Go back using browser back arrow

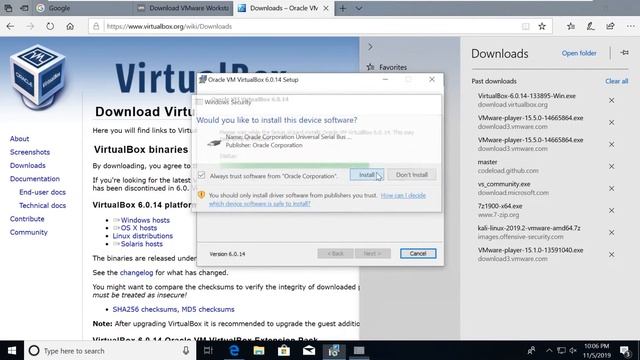(x=10, y=27)
